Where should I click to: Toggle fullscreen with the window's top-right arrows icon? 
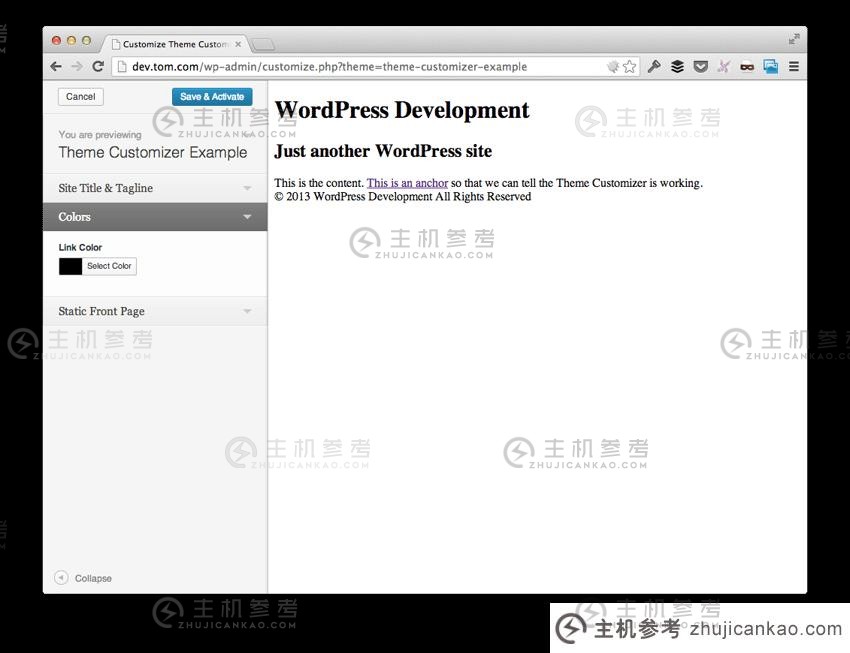point(794,39)
